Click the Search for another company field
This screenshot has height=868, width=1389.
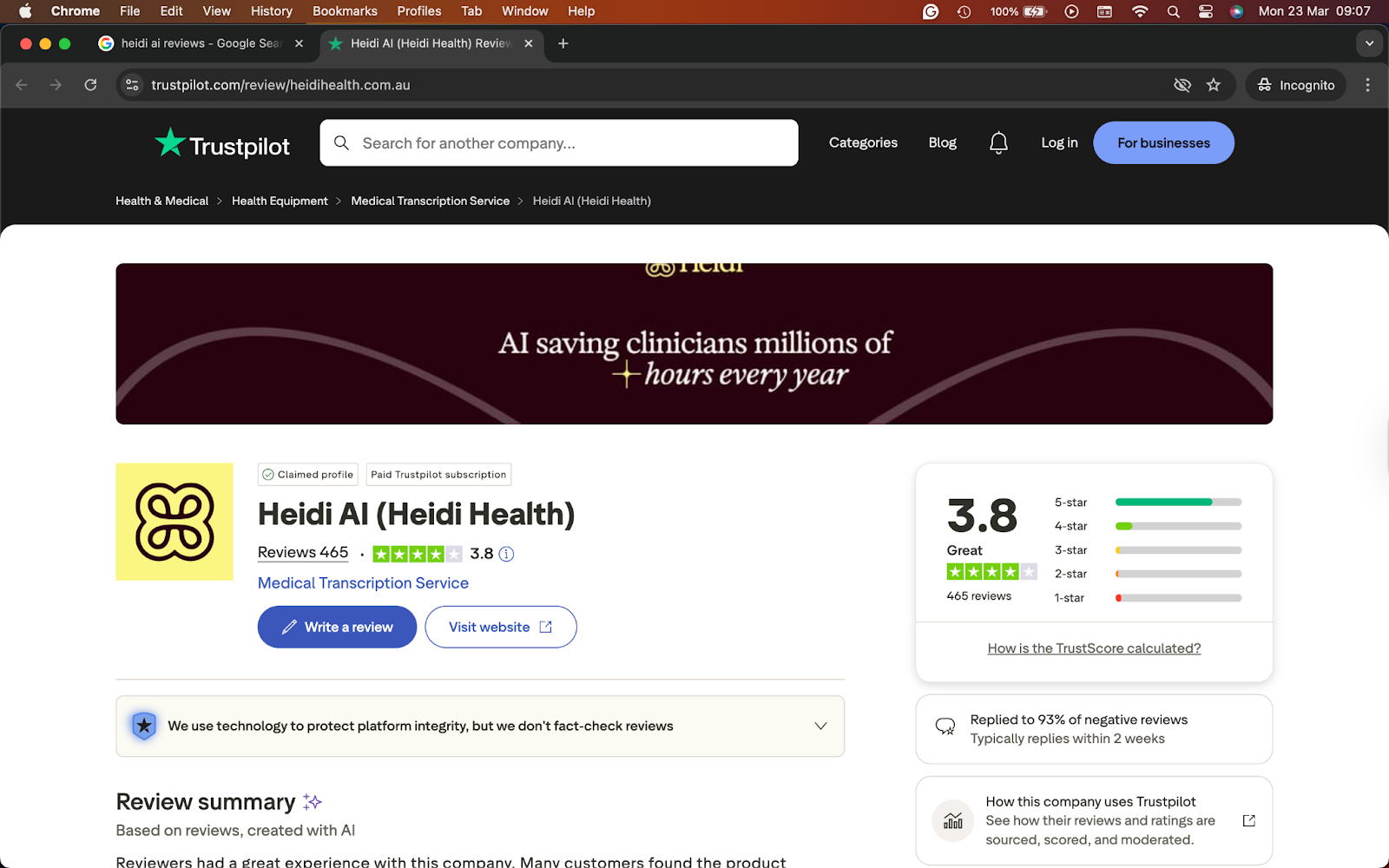pyautogui.click(x=559, y=142)
